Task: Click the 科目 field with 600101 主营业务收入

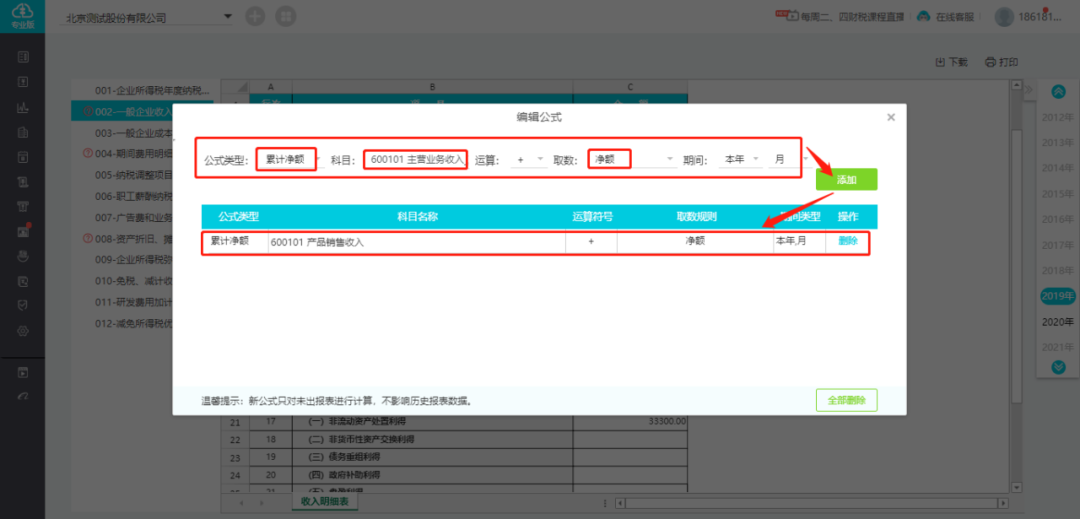Action: click(416, 160)
